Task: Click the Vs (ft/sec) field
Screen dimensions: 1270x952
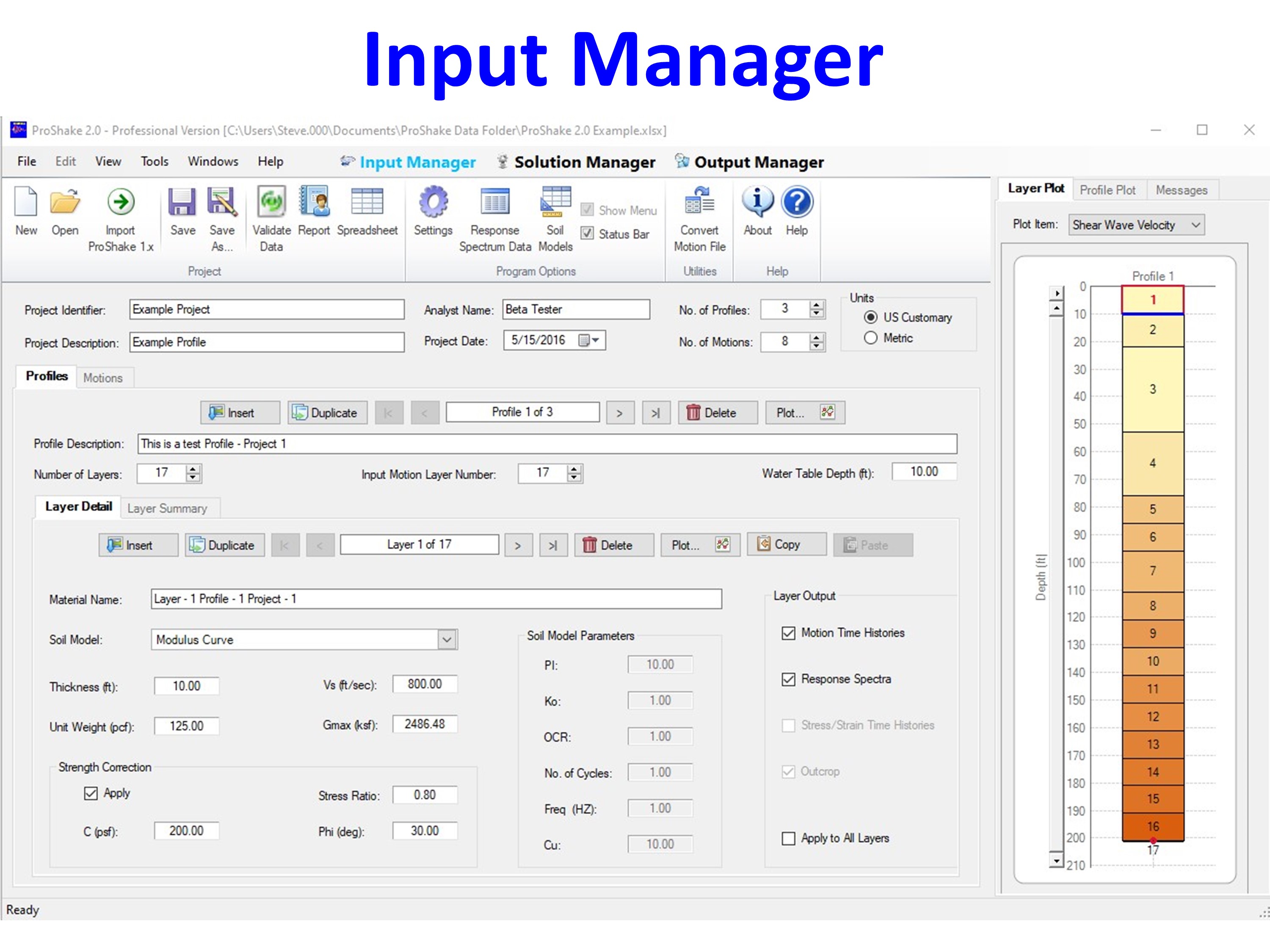Action: (425, 684)
